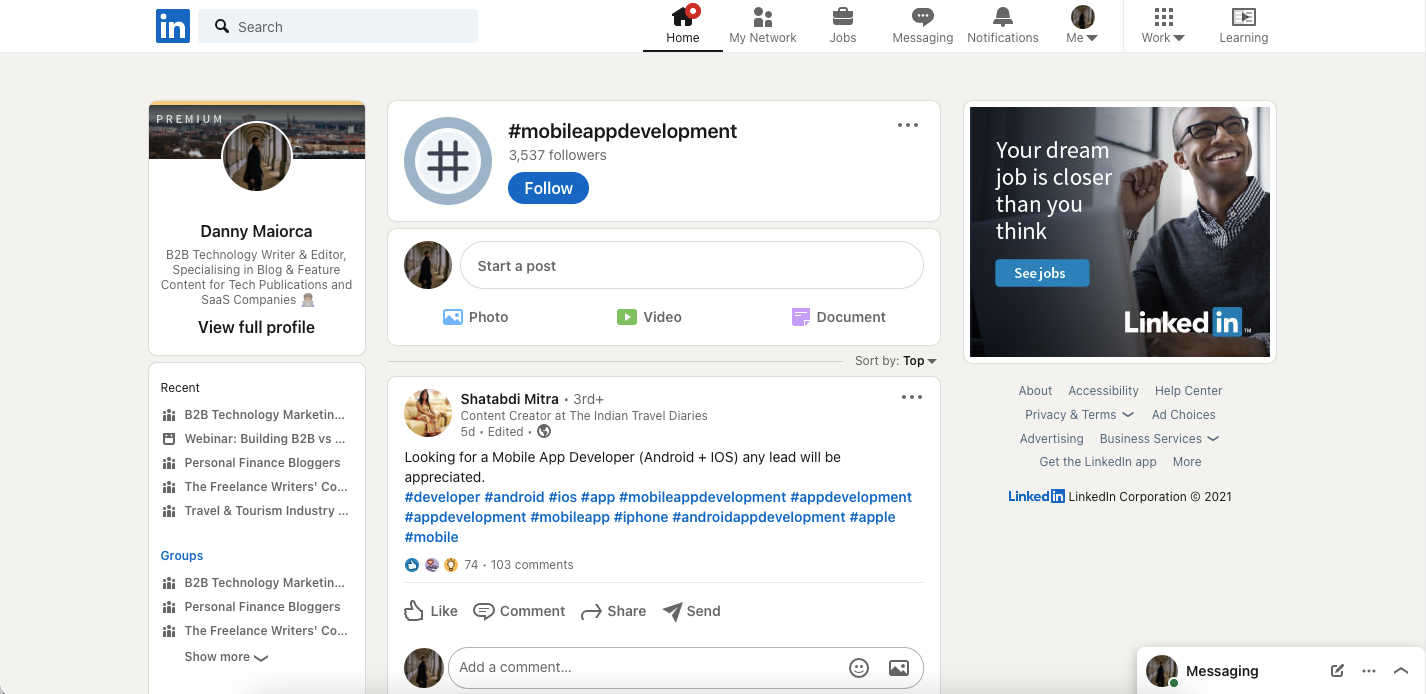Viewport: 1426px width, 694px height.
Task: Expand Show more in the Groups sidebar
Action: coord(226,657)
